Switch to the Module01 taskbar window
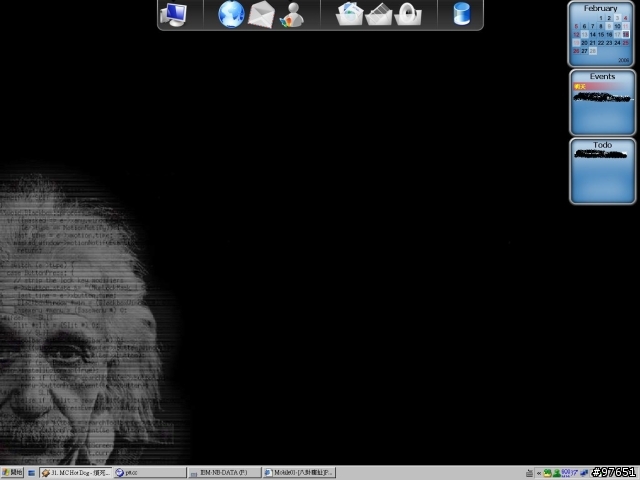 (x=299, y=473)
